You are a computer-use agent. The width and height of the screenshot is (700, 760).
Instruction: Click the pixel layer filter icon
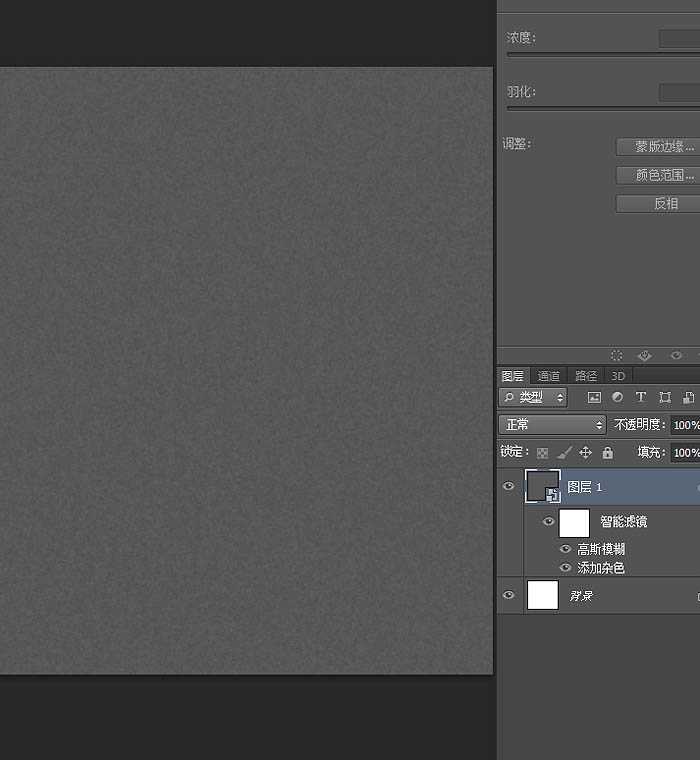tap(594, 398)
